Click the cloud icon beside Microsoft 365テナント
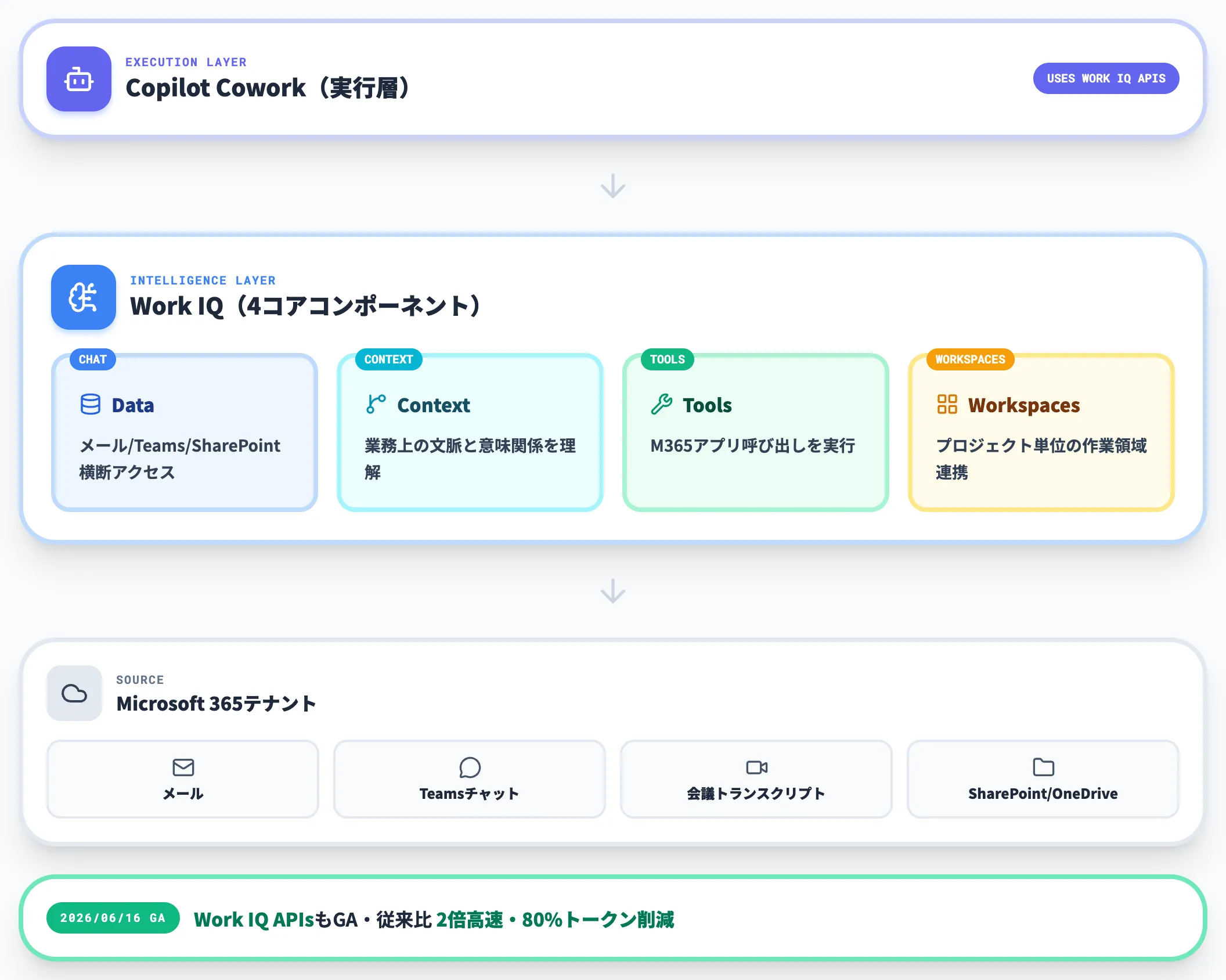This screenshot has height=980, width=1226. click(74, 693)
